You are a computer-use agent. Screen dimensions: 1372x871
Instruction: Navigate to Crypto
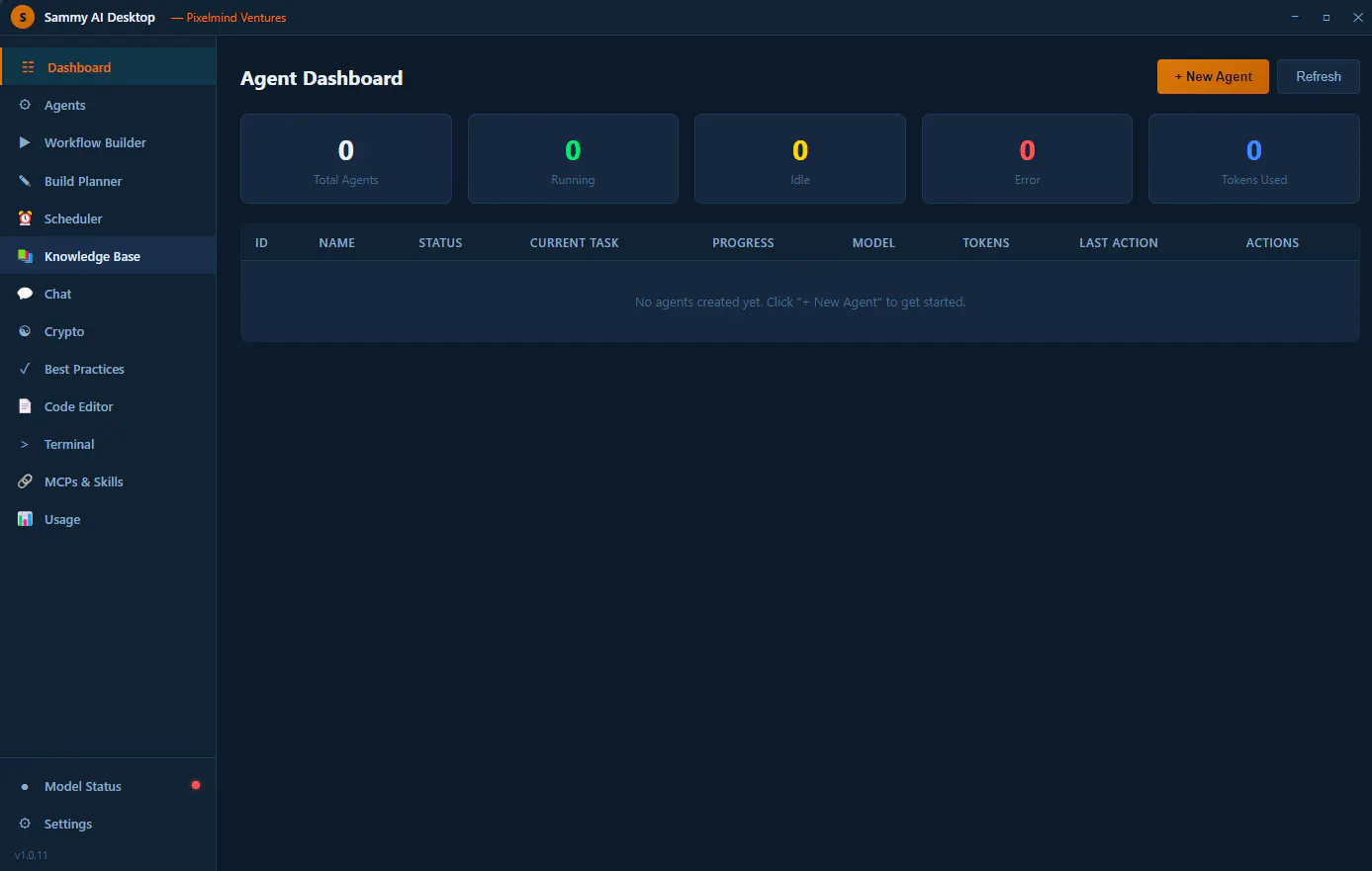point(108,331)
